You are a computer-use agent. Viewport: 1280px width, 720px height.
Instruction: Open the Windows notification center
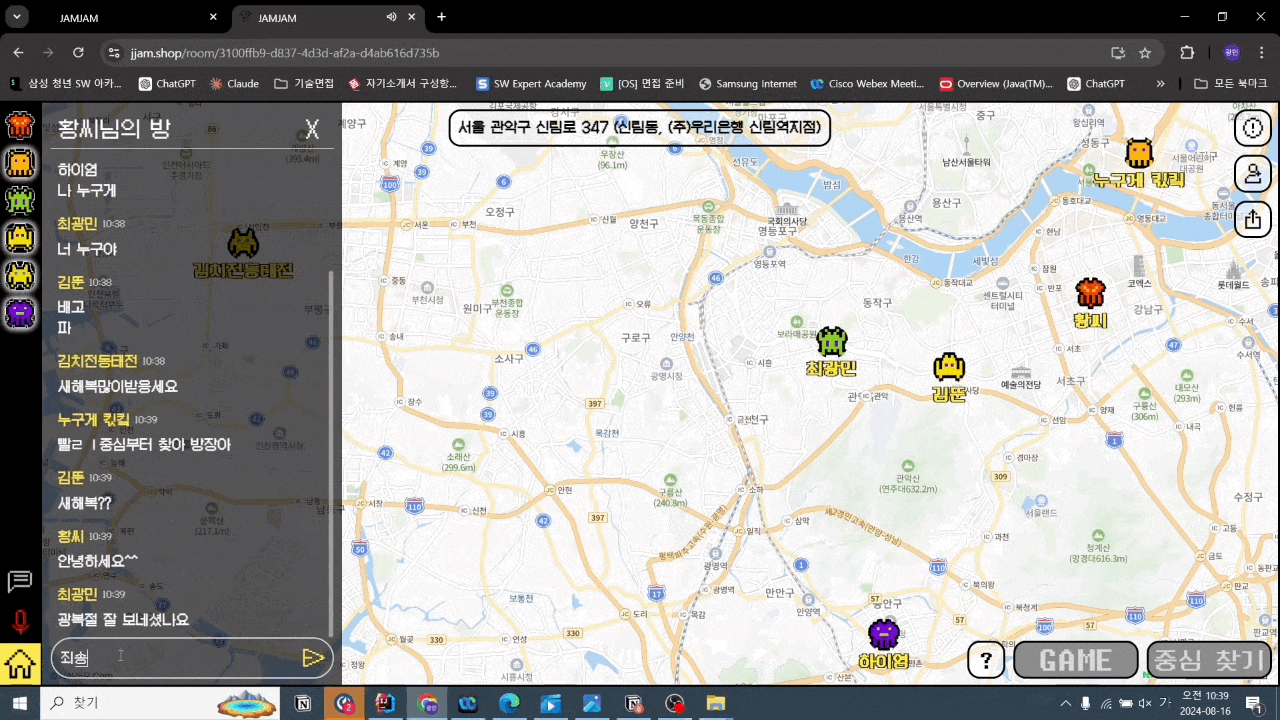pos(1253,703)
